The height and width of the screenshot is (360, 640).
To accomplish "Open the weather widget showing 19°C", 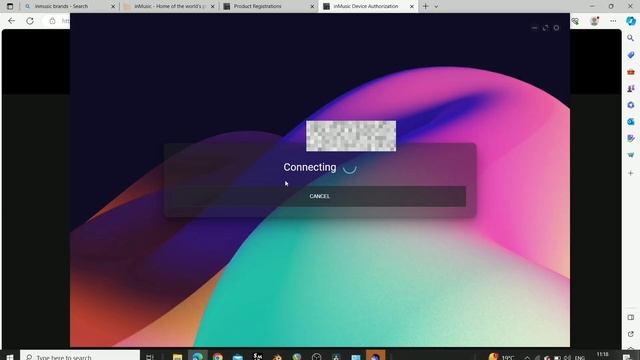I will pyautogui.click(x=502, y=357).
